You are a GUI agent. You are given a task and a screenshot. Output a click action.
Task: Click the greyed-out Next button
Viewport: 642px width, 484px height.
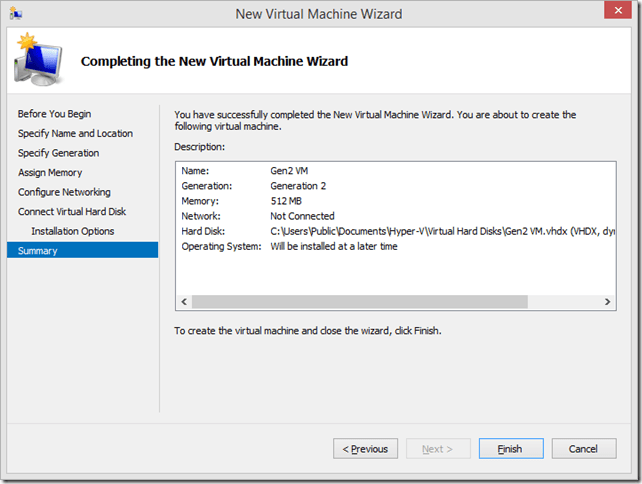pyautogui.click(x=437, y=449)
